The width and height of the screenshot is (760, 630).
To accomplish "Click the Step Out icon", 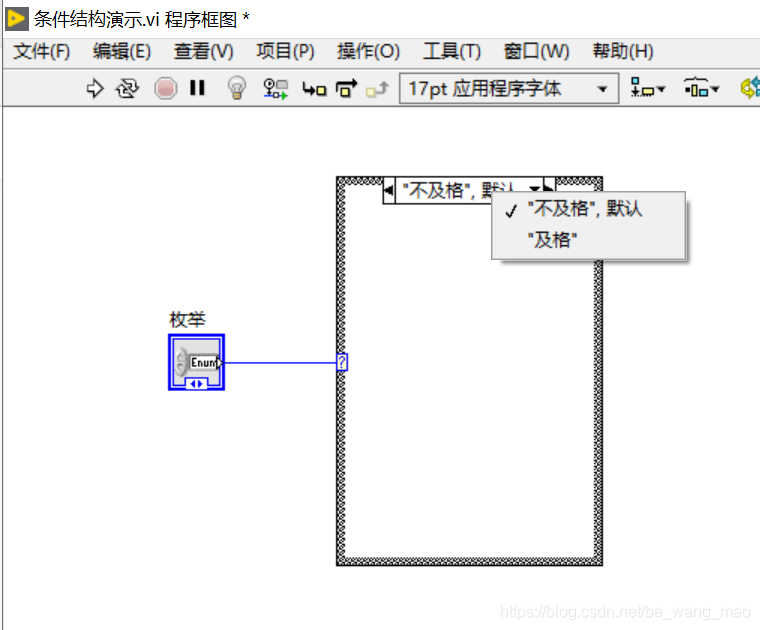I will [x=377, y=89].
